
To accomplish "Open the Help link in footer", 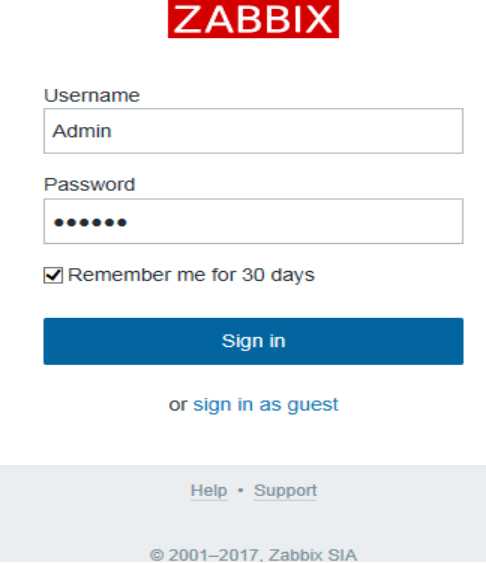I will pos(209,490).
